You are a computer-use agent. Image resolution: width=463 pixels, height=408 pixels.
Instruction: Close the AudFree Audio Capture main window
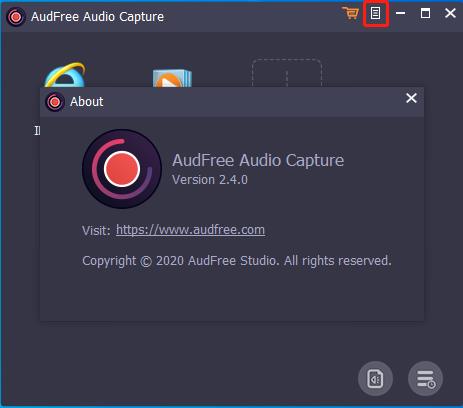click(450, 13)
